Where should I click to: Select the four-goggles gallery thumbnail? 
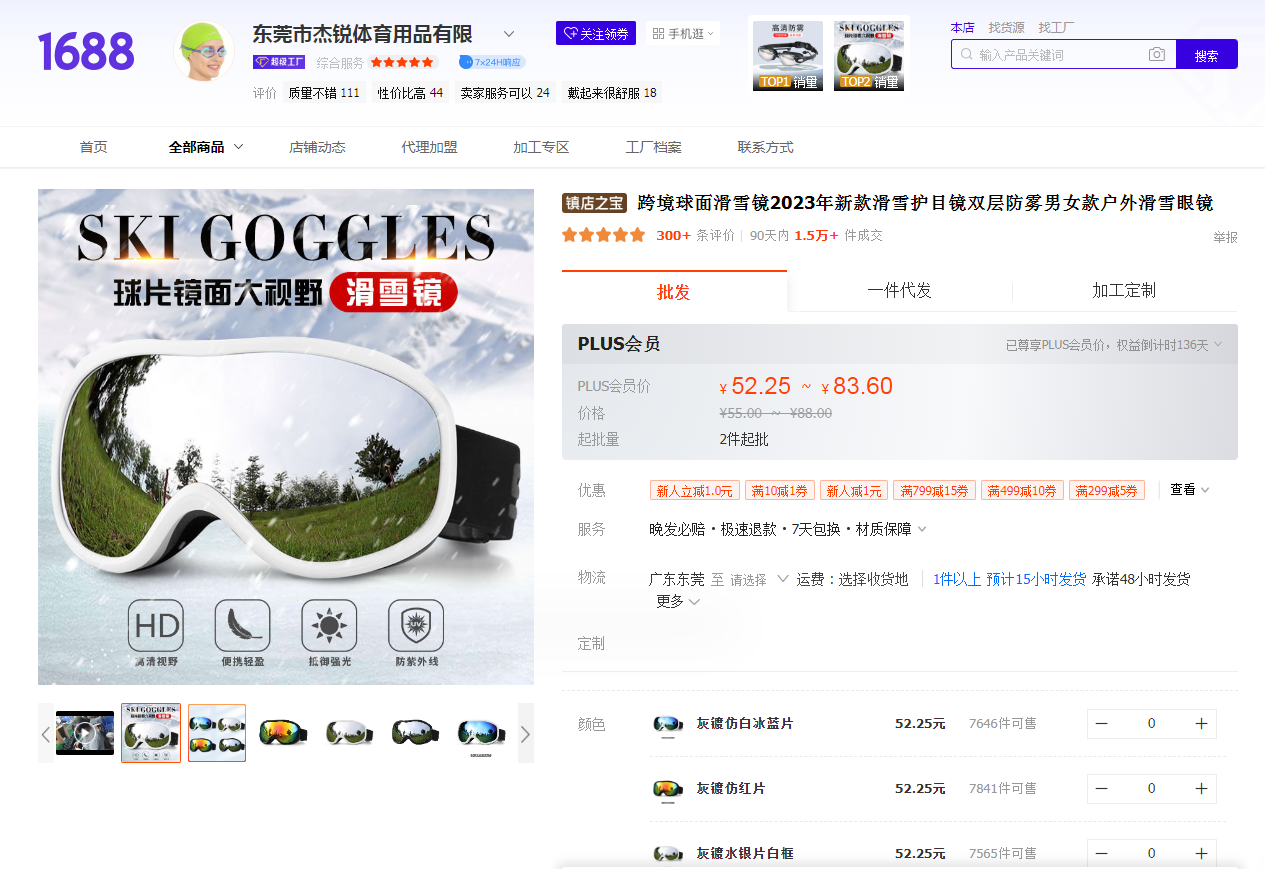click(x=217, y=733)
